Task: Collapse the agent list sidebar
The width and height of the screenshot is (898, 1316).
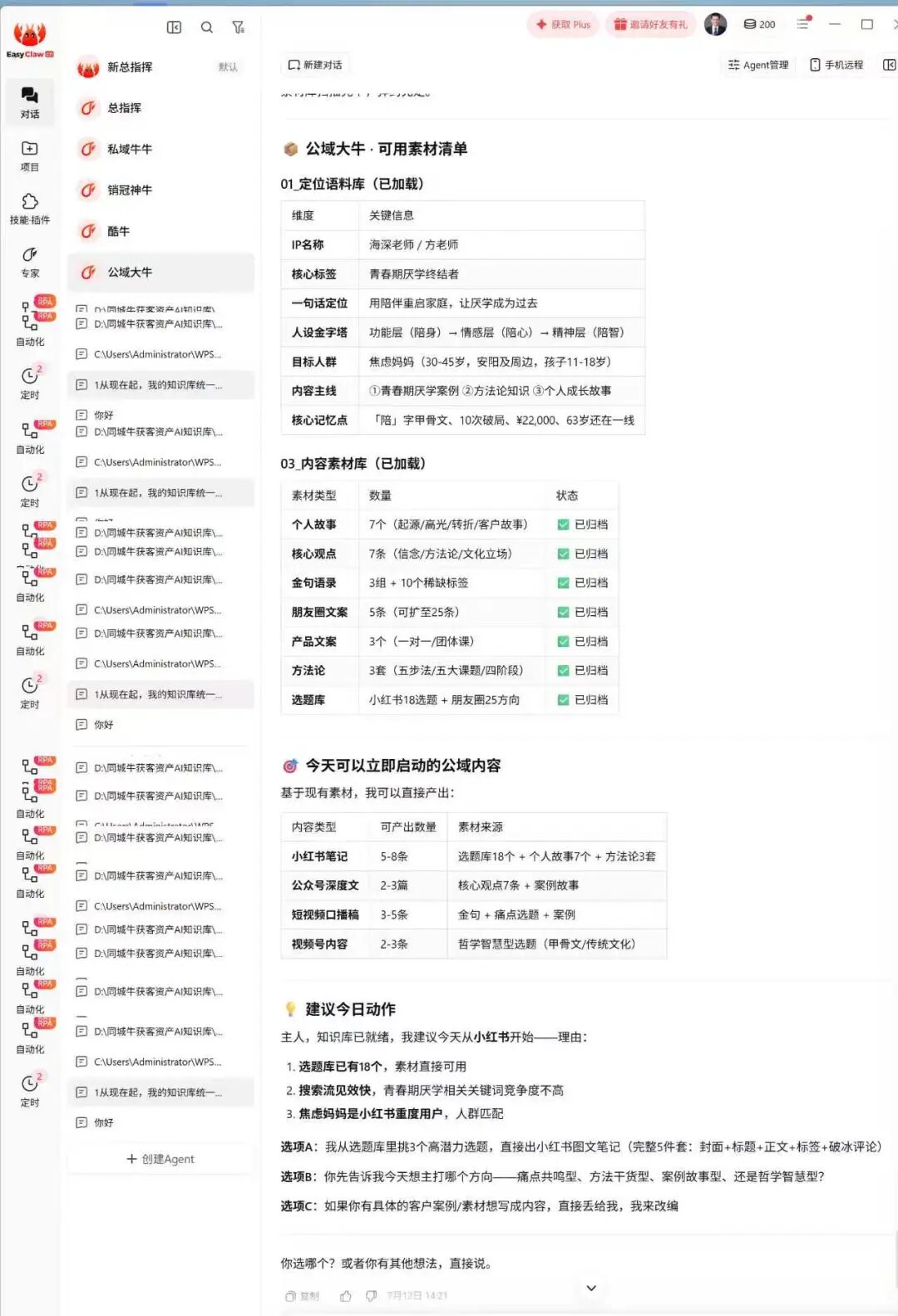Action: (174, 27)
